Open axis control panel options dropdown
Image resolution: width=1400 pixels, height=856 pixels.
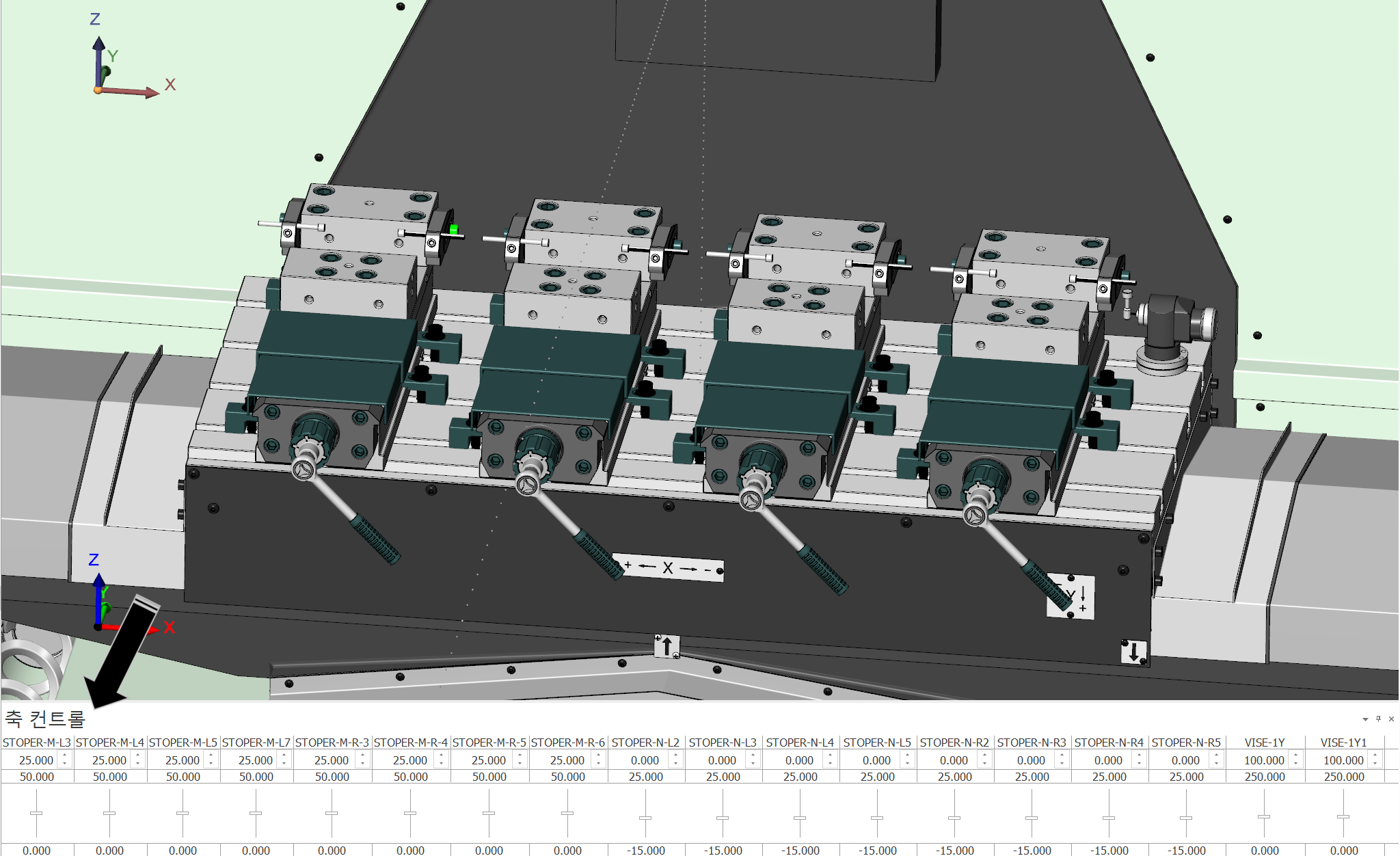click(x=1365, y=719)
